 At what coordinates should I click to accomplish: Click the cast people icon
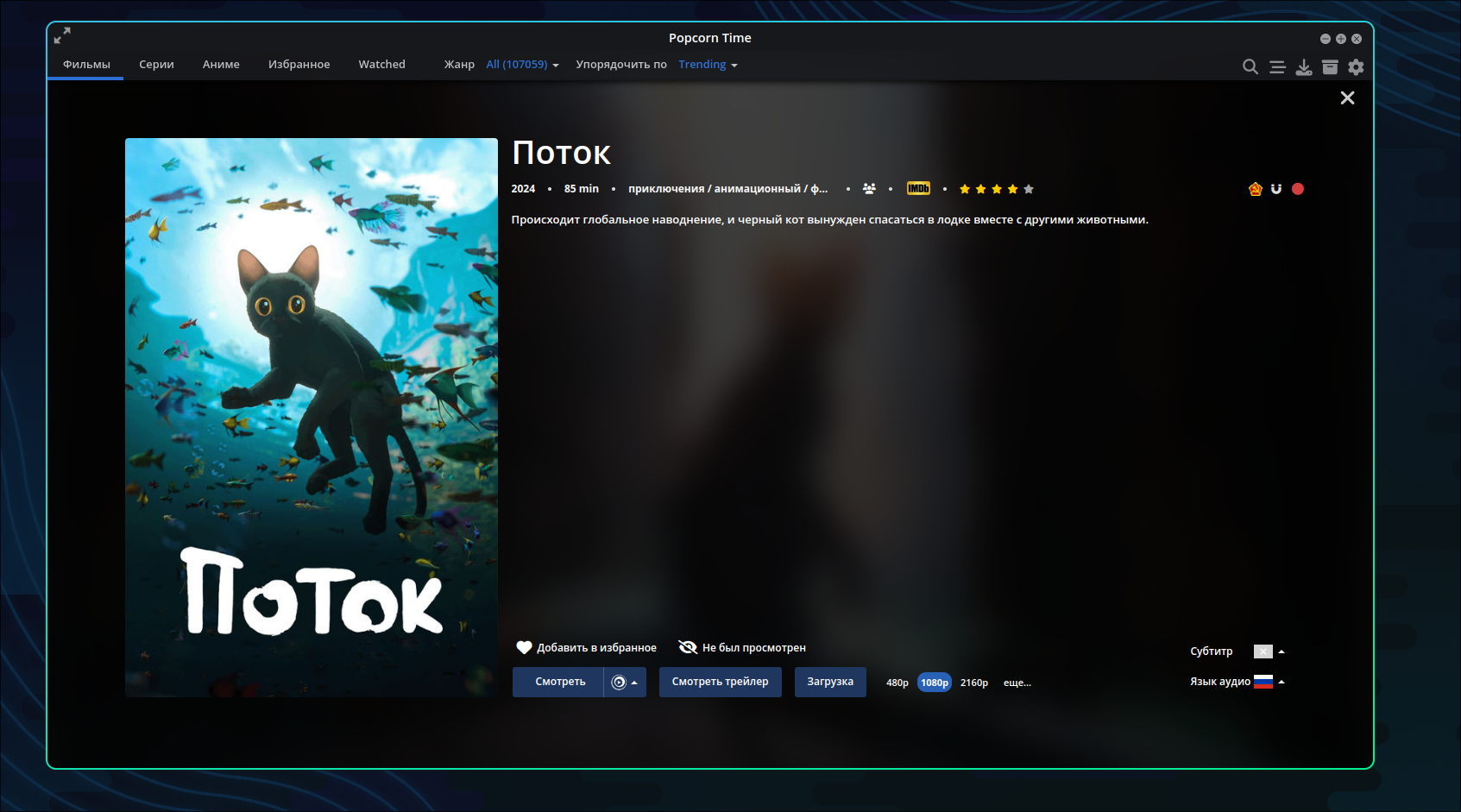tap(869, 188)
